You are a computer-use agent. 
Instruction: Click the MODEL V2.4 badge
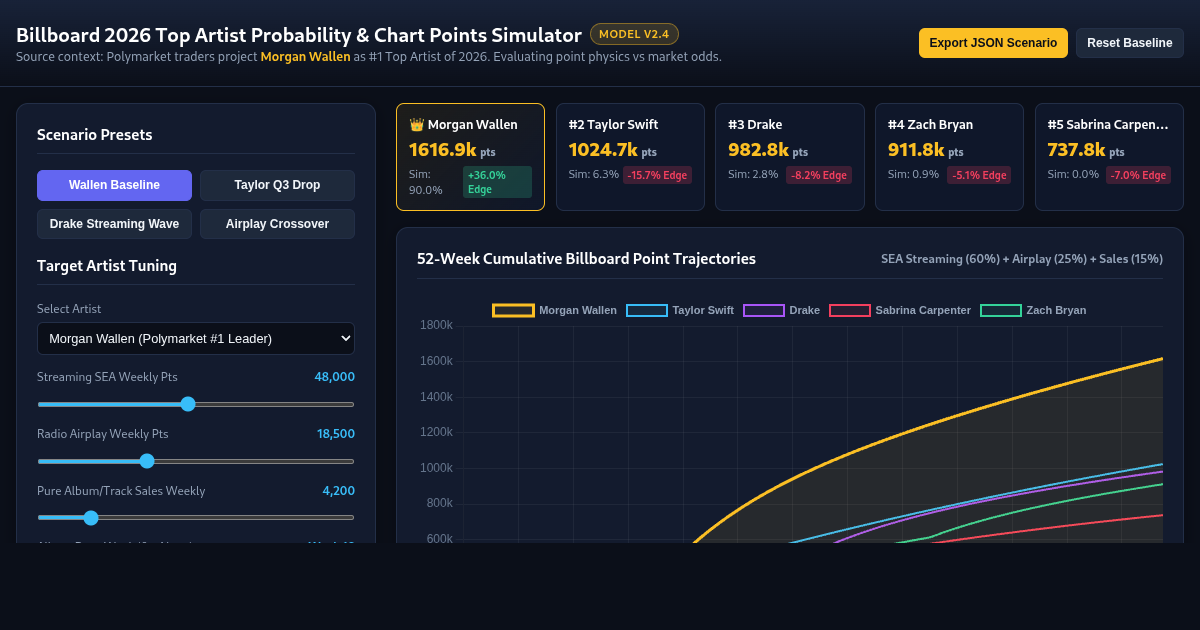click(x=634, y=34)
